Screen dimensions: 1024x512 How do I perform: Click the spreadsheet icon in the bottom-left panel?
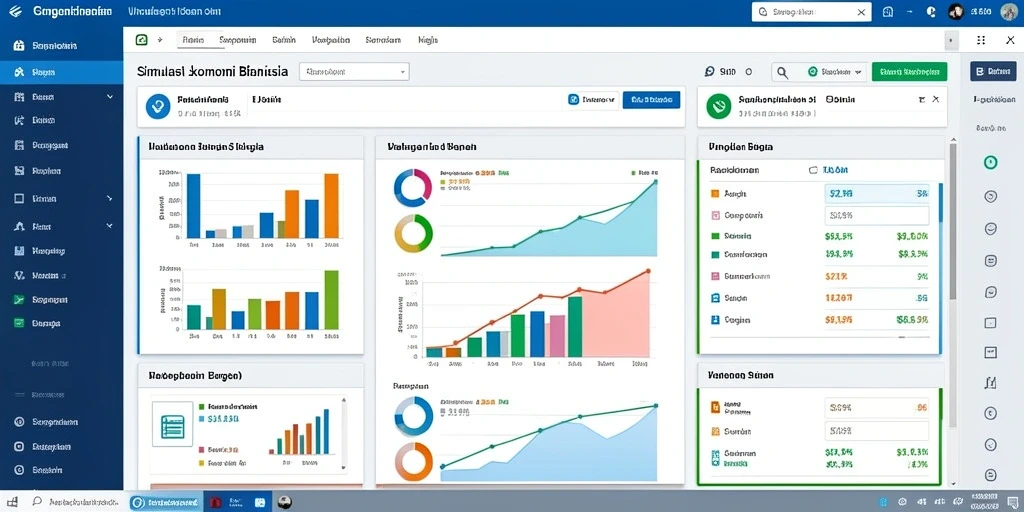pos(172,424)
